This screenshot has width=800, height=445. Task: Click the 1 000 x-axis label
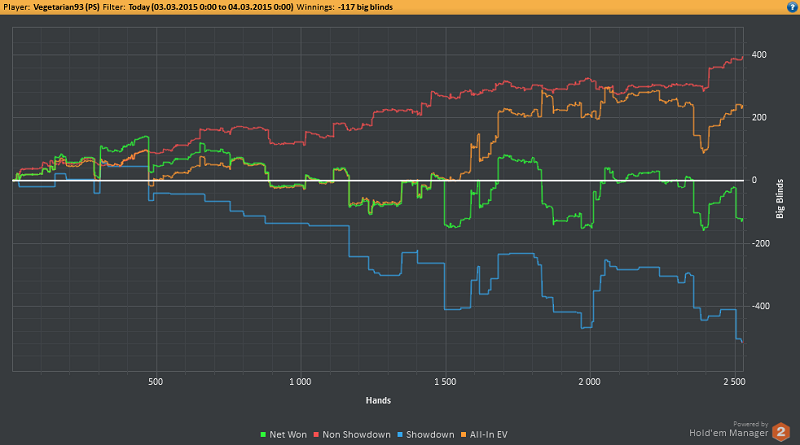click(300, 382)
